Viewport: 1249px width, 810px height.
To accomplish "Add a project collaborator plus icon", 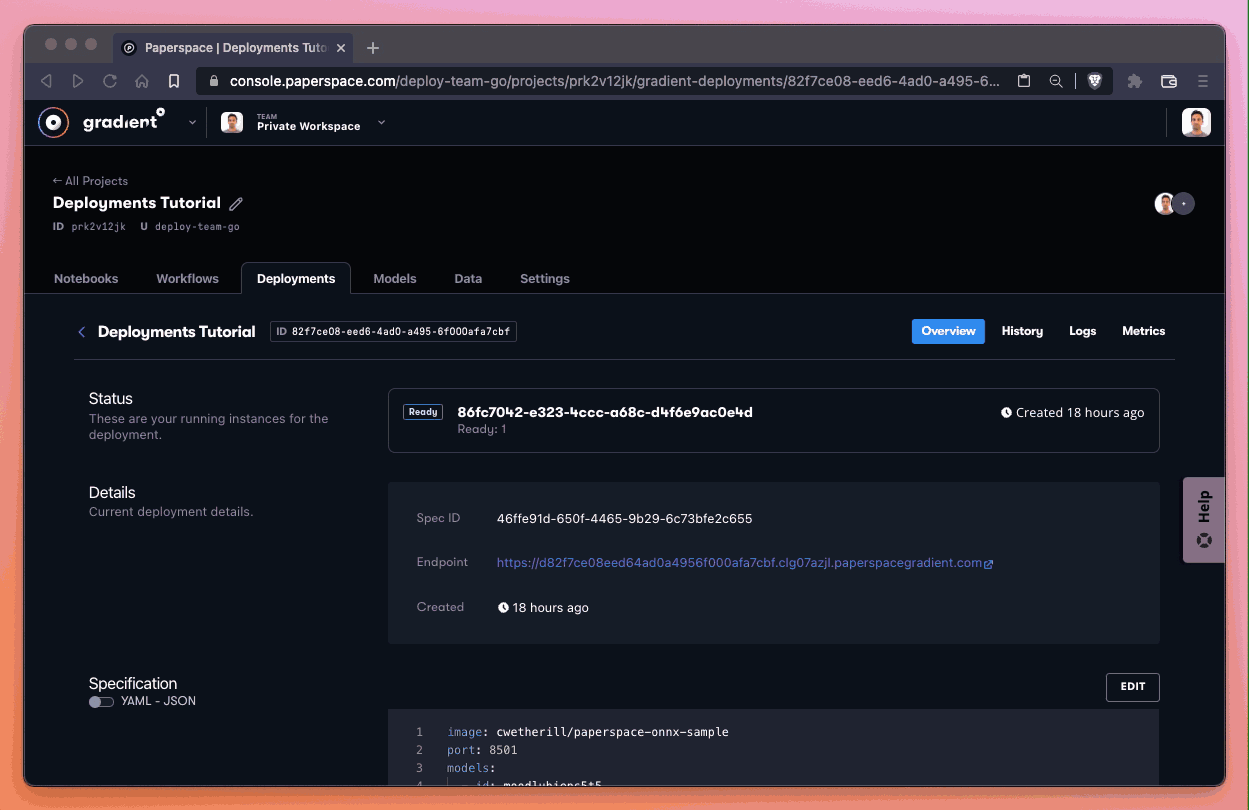I will 1184,204.
